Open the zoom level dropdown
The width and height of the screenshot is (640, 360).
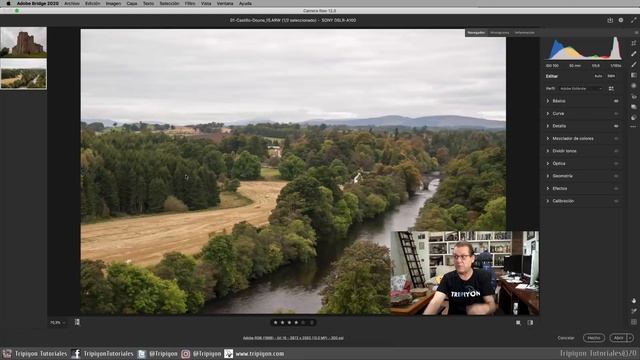click(58, 322)
